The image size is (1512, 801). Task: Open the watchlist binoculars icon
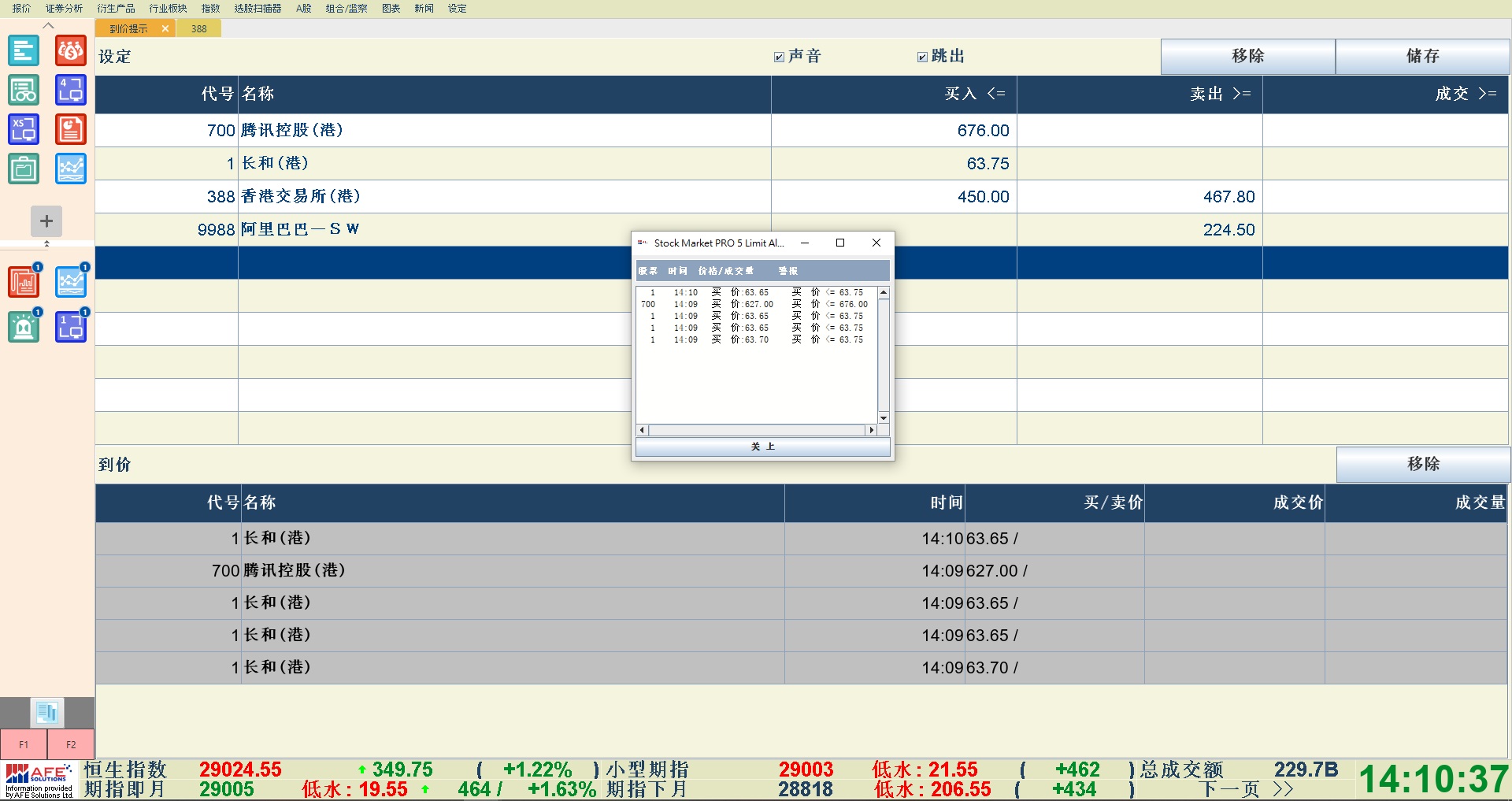(x=24, y=91)
